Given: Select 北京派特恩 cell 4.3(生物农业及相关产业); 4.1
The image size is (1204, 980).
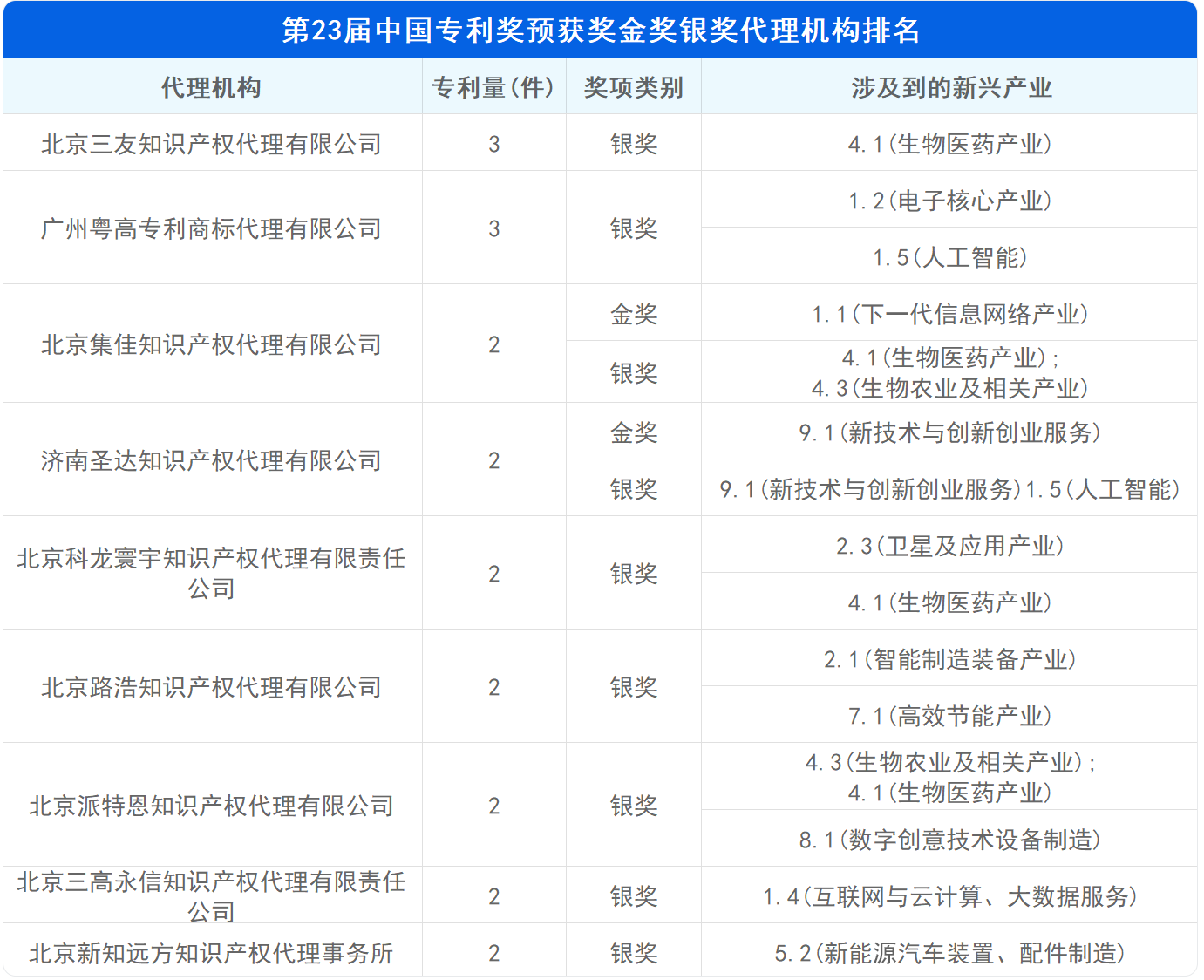Looking at the screenshot, I should pyautogui.click(x=949, y=777).
